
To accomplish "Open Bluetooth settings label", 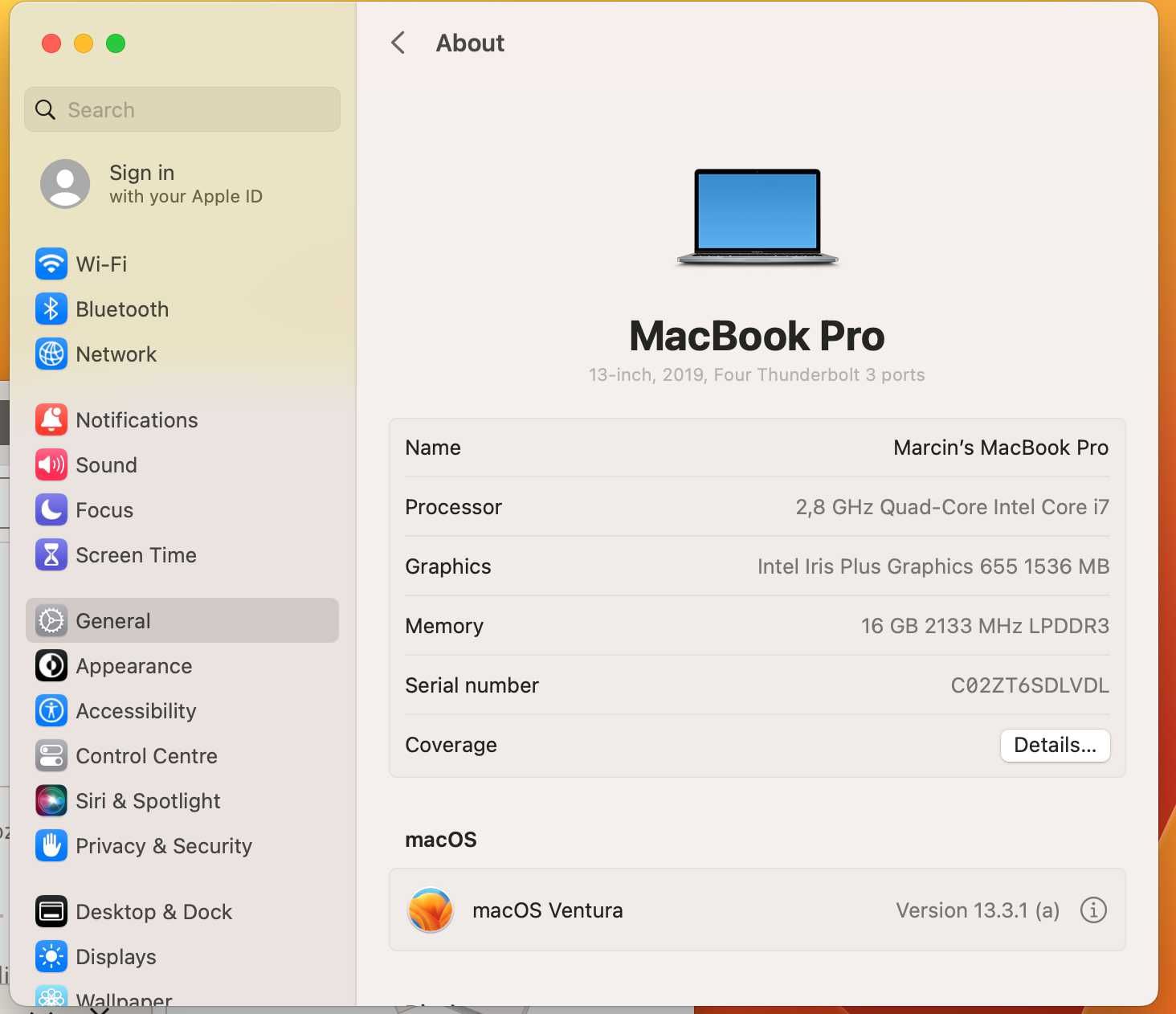I will pos(122,309).
